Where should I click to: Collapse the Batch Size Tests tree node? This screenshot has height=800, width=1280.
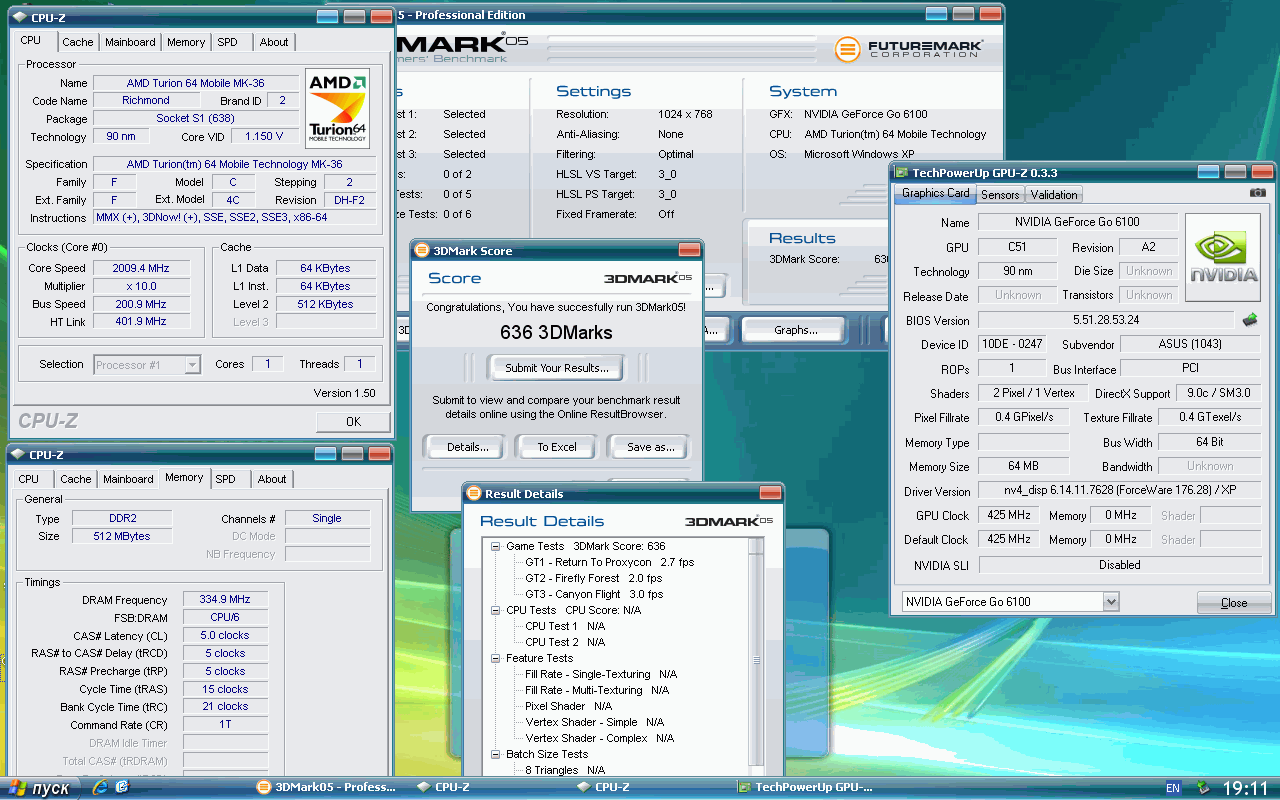pos(495,754)
